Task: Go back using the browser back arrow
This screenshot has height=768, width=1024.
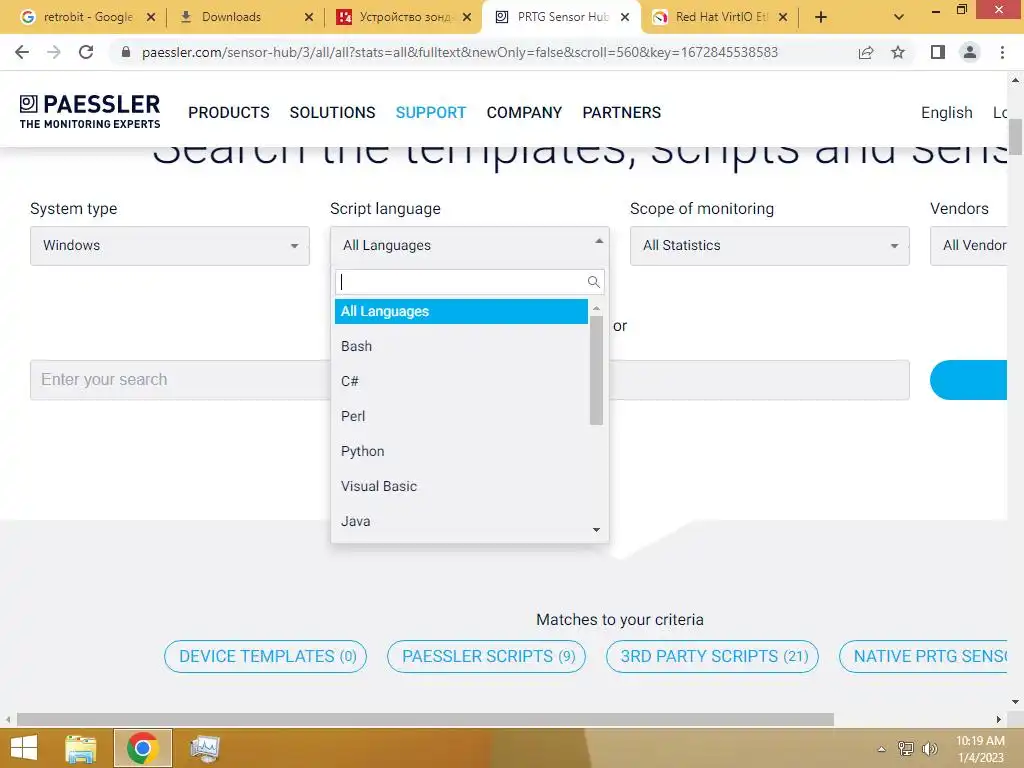Action: 22,52
